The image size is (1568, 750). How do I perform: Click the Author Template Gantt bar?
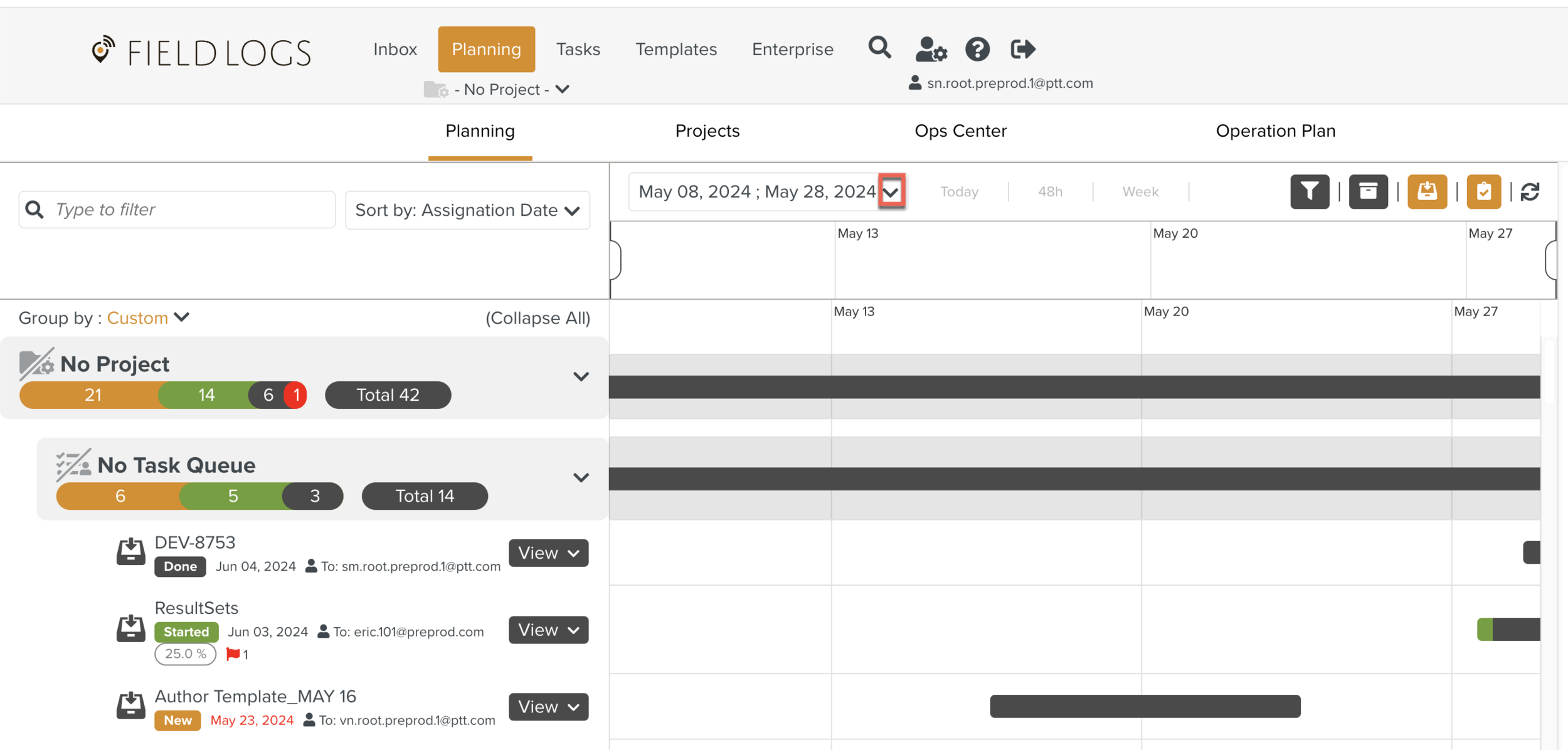point(1145,706)
